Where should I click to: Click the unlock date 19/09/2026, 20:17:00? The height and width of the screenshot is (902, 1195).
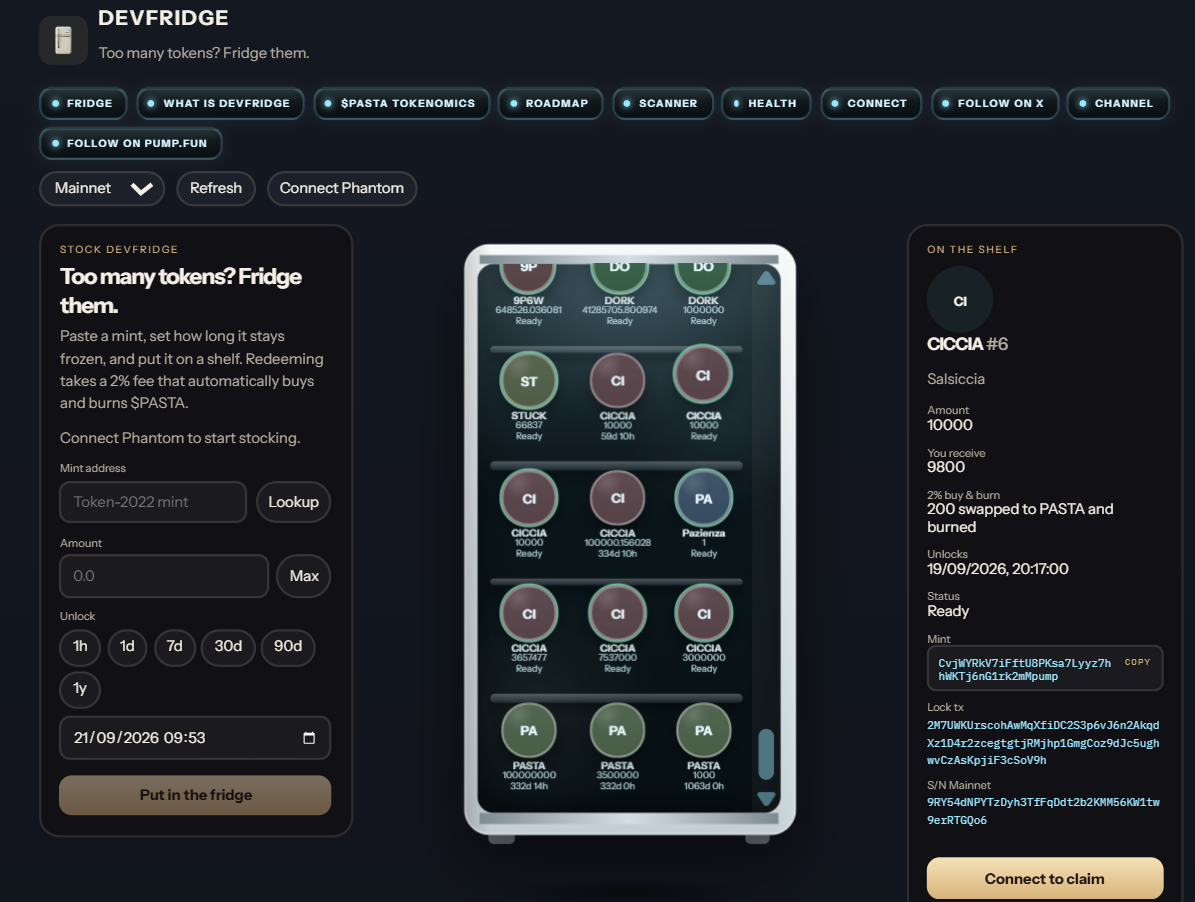tap(998, 569)
